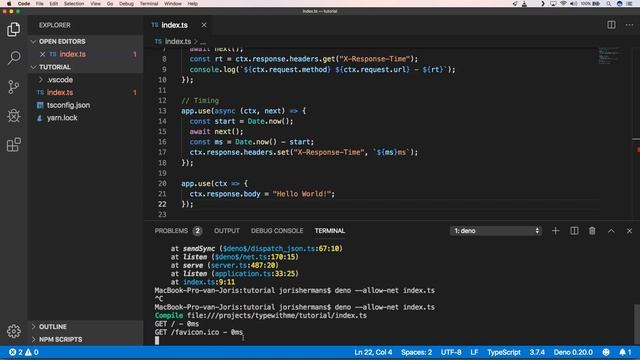Change indentation via 'Spaces: 2'
Image resolution: width=640 pixels, height=360 pixels.
point(416,352)
